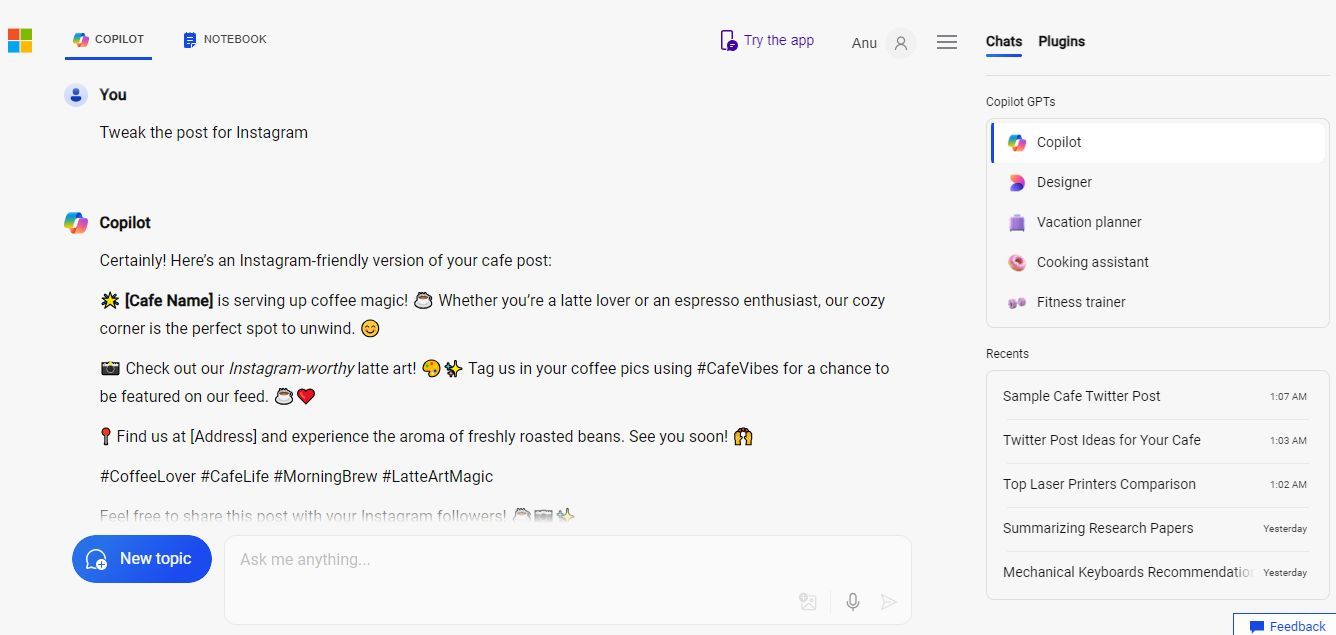The height and width of the screenshot is (635, 1336).
Task: Click the add image icon in chat box
Action: click(808, 601)
